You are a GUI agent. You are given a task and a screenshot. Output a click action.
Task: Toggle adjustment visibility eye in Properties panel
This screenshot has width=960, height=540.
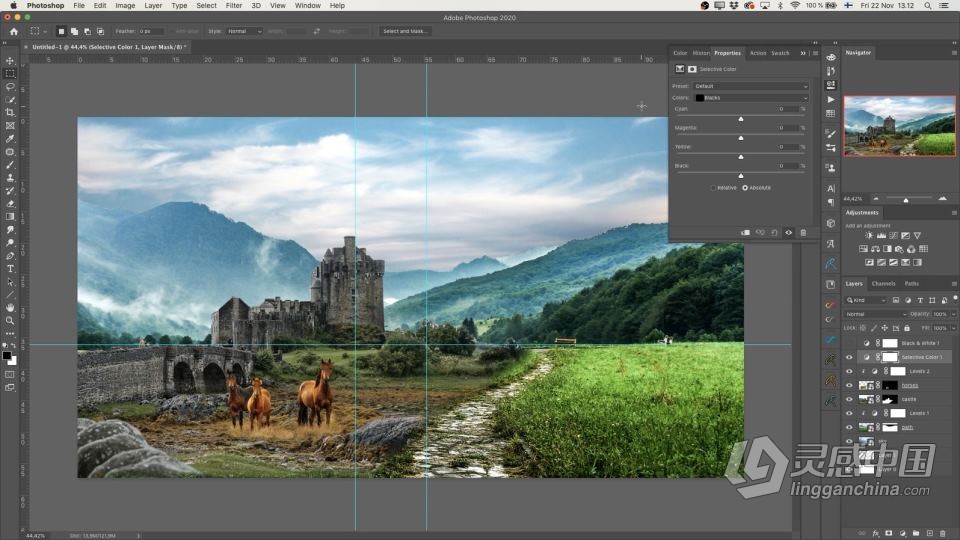pos(789,233)
